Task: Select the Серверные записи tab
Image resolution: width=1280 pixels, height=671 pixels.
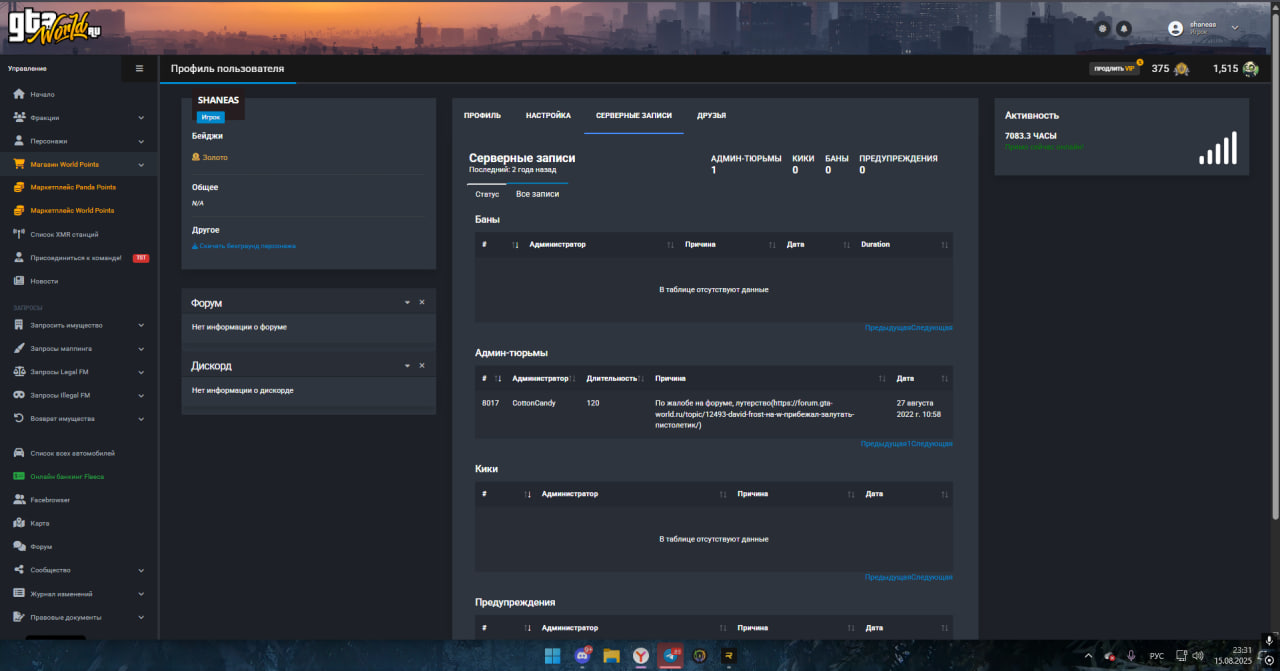Action: 634,115
